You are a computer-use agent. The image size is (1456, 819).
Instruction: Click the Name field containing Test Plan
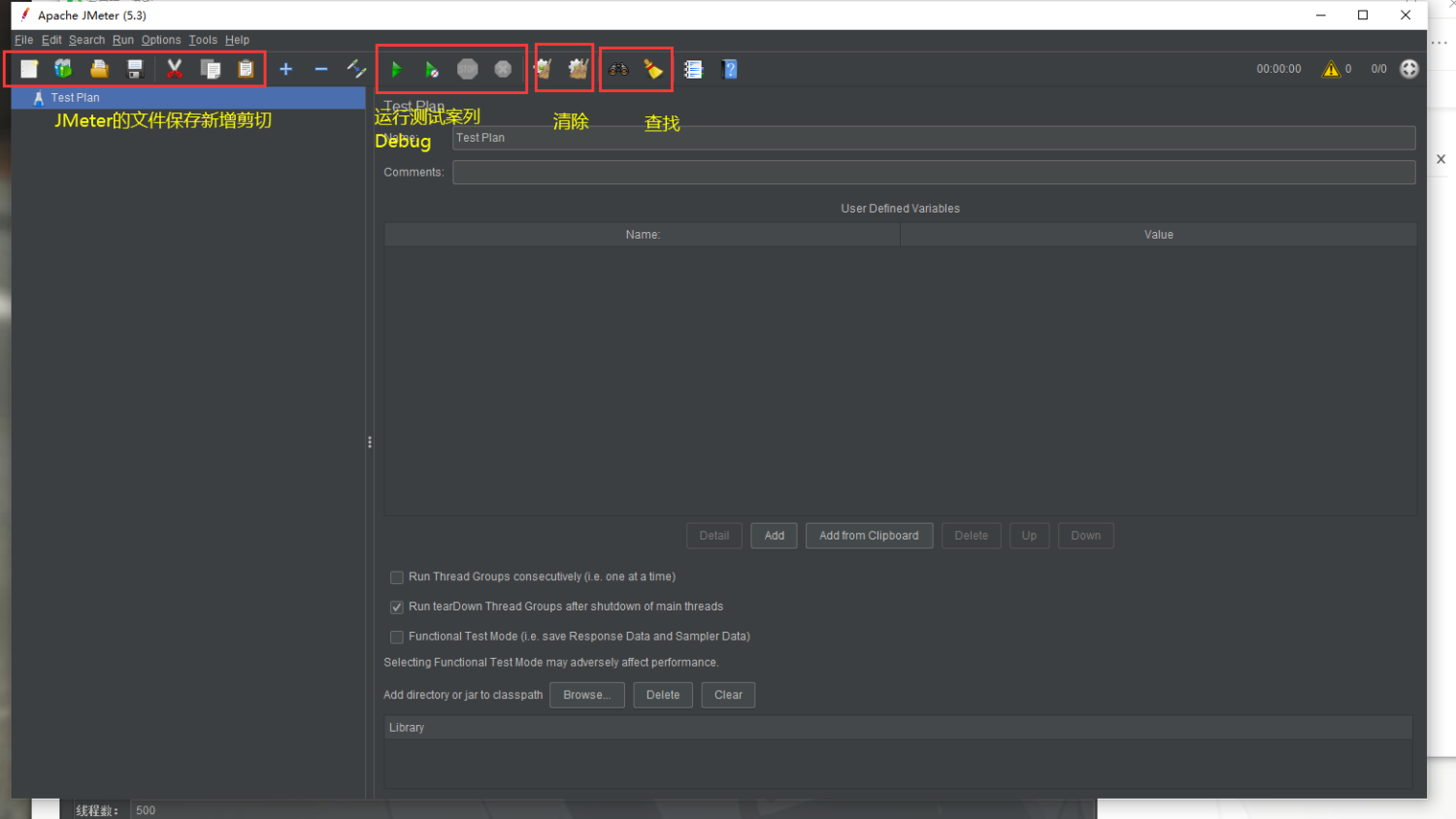tap(934, 138)
